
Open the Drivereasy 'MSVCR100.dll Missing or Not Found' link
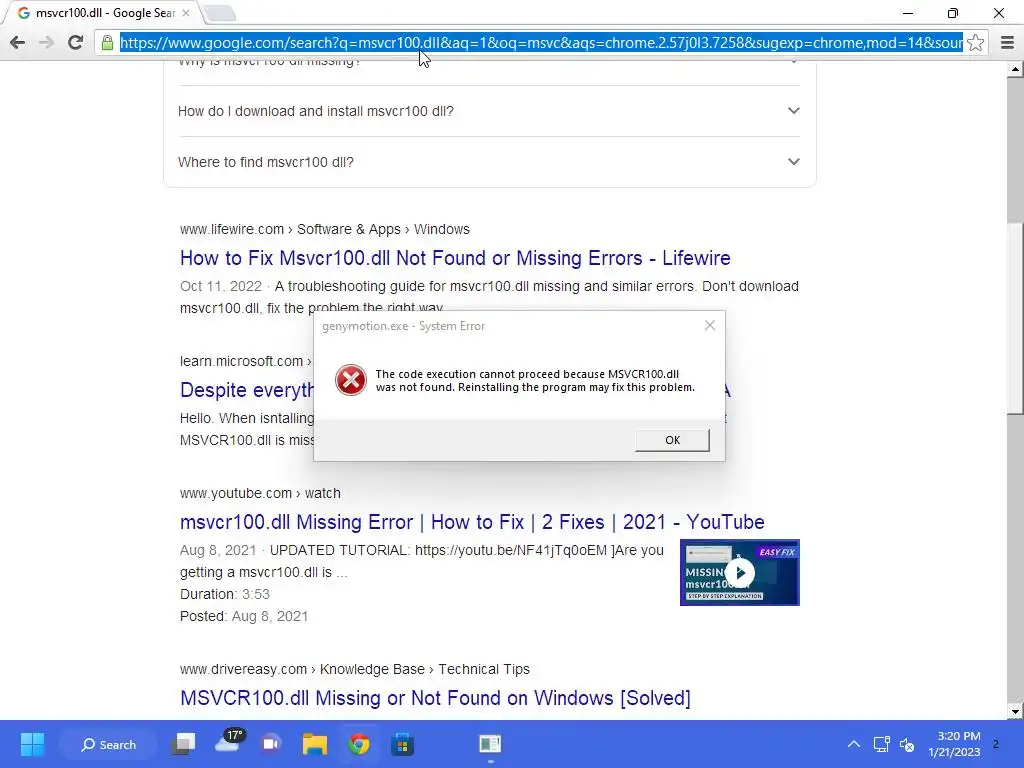tap(435, 698)
